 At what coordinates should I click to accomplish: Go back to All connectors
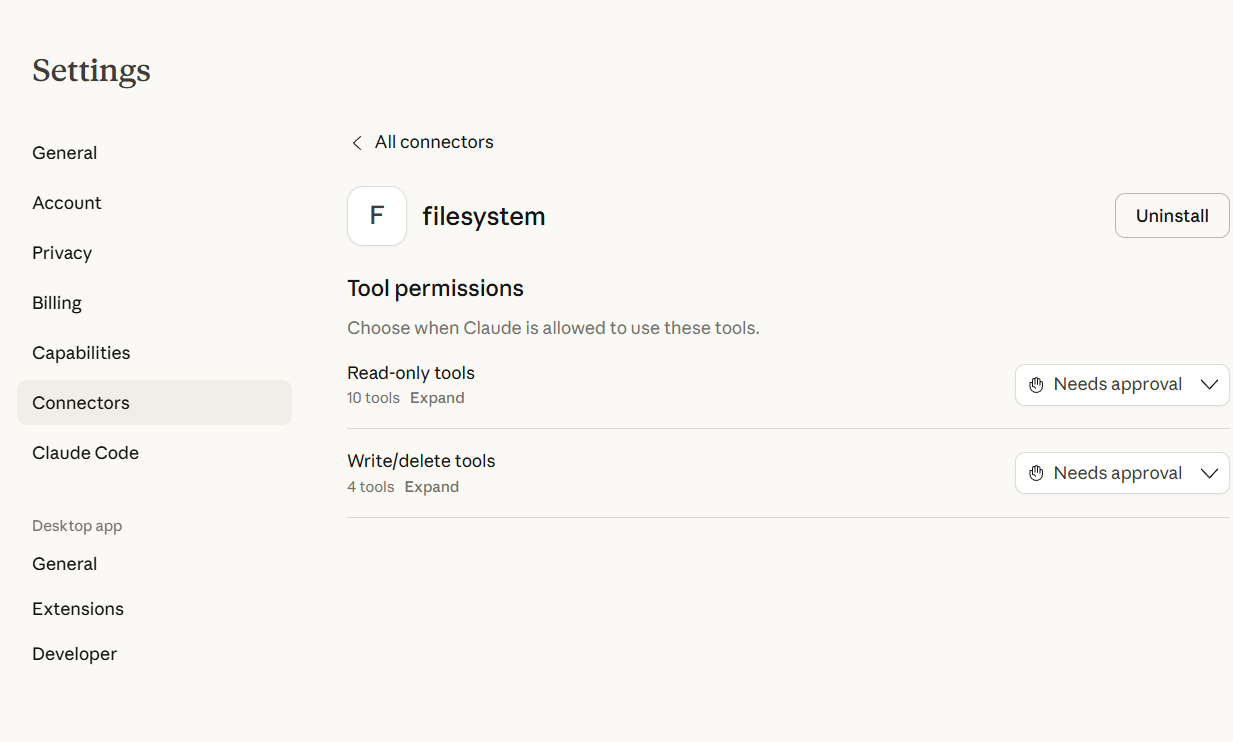[x=434, y=142]
